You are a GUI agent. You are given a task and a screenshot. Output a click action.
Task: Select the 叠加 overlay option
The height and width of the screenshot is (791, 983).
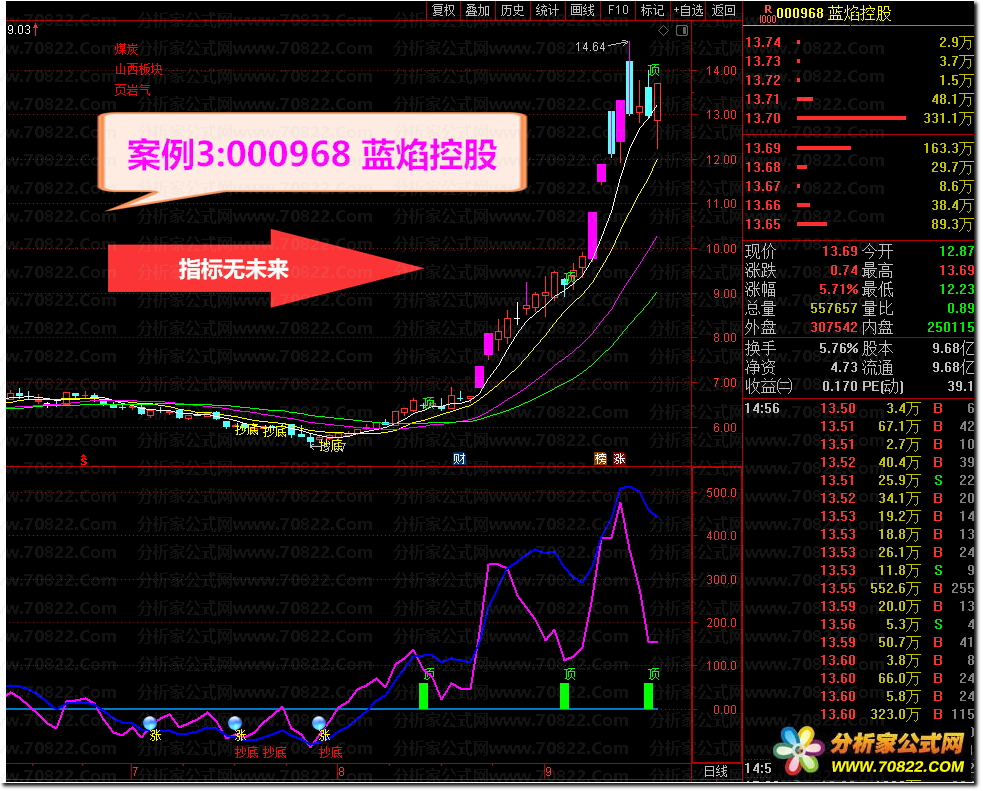477,10
